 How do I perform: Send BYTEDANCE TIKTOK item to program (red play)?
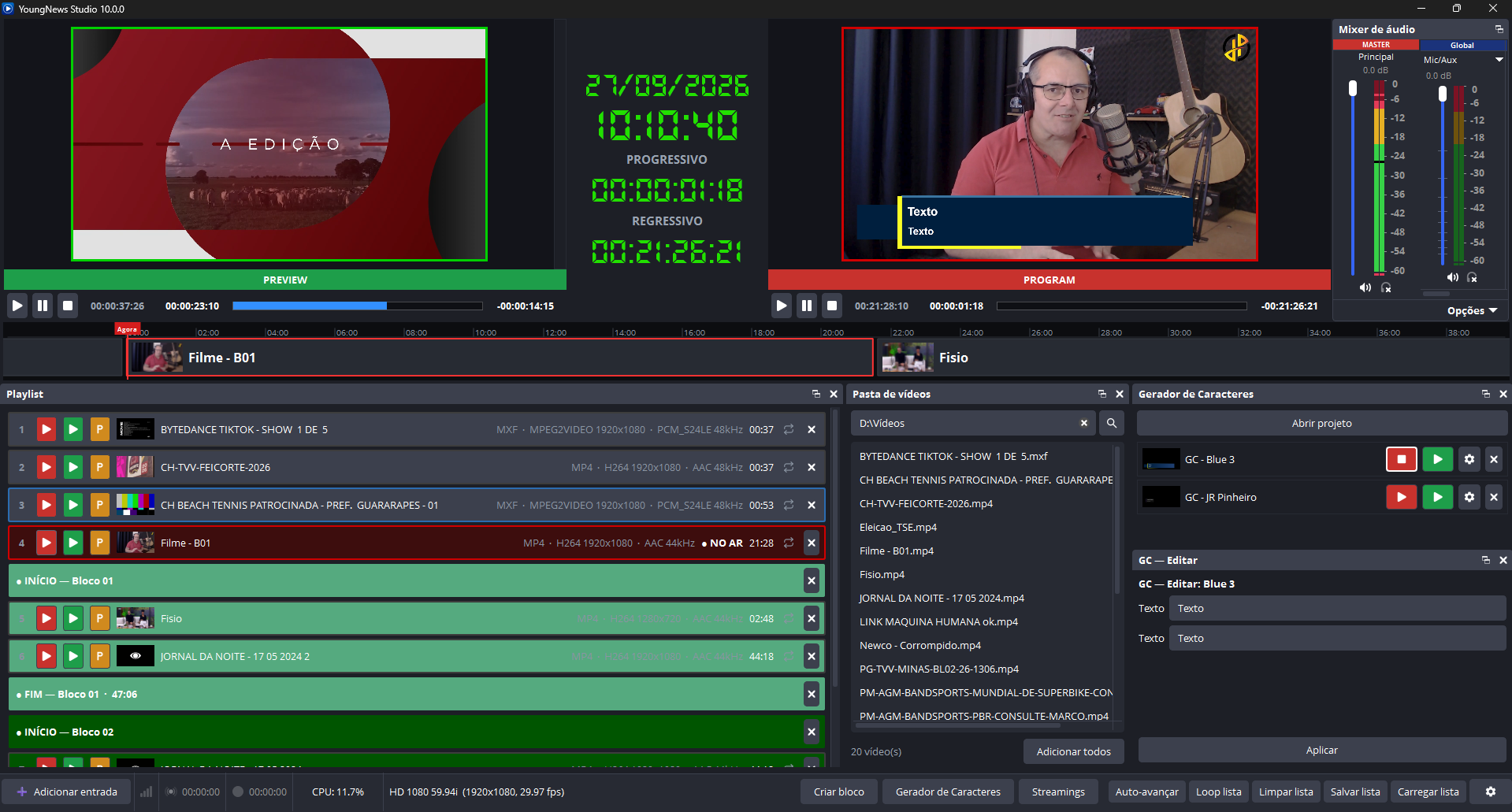pos(46,429)
